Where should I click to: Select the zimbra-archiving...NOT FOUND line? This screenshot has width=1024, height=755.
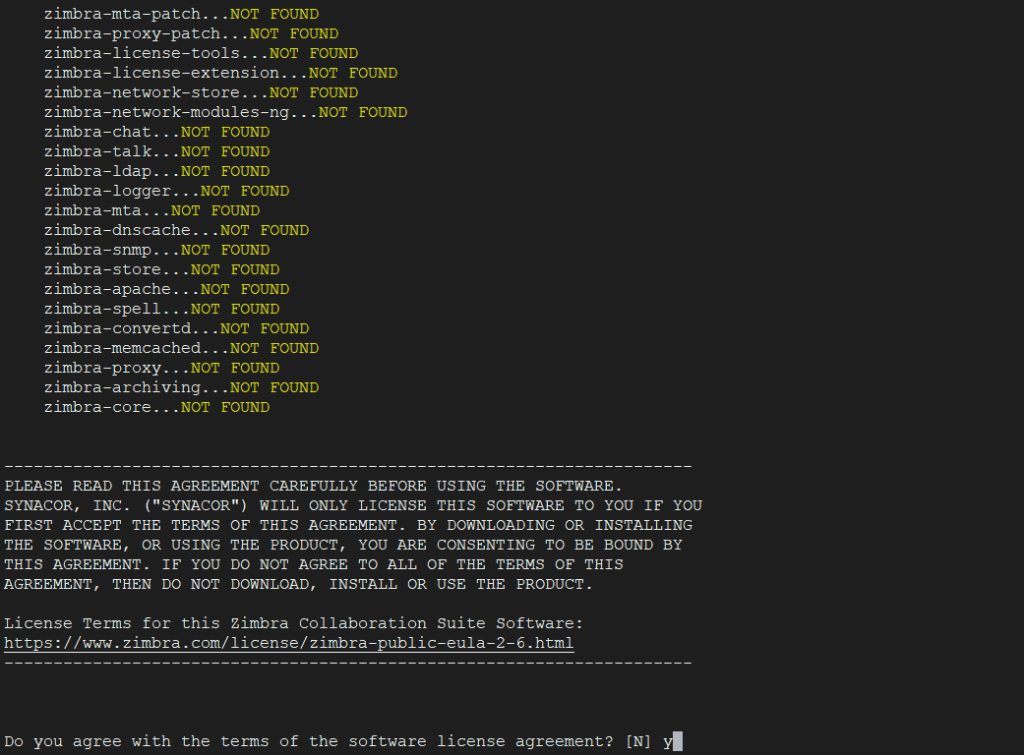click(182, 388)
